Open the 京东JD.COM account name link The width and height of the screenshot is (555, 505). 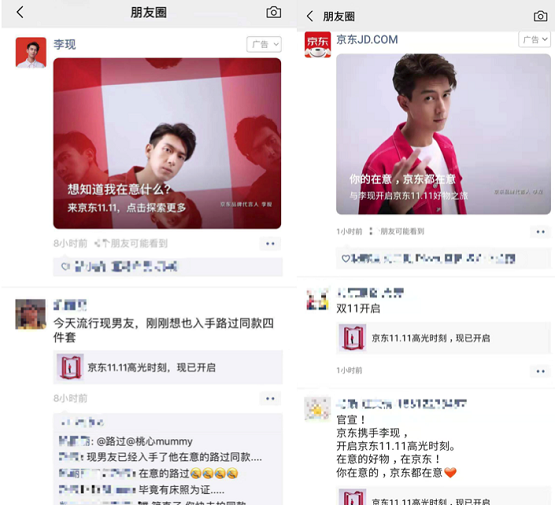click(367, 39)
